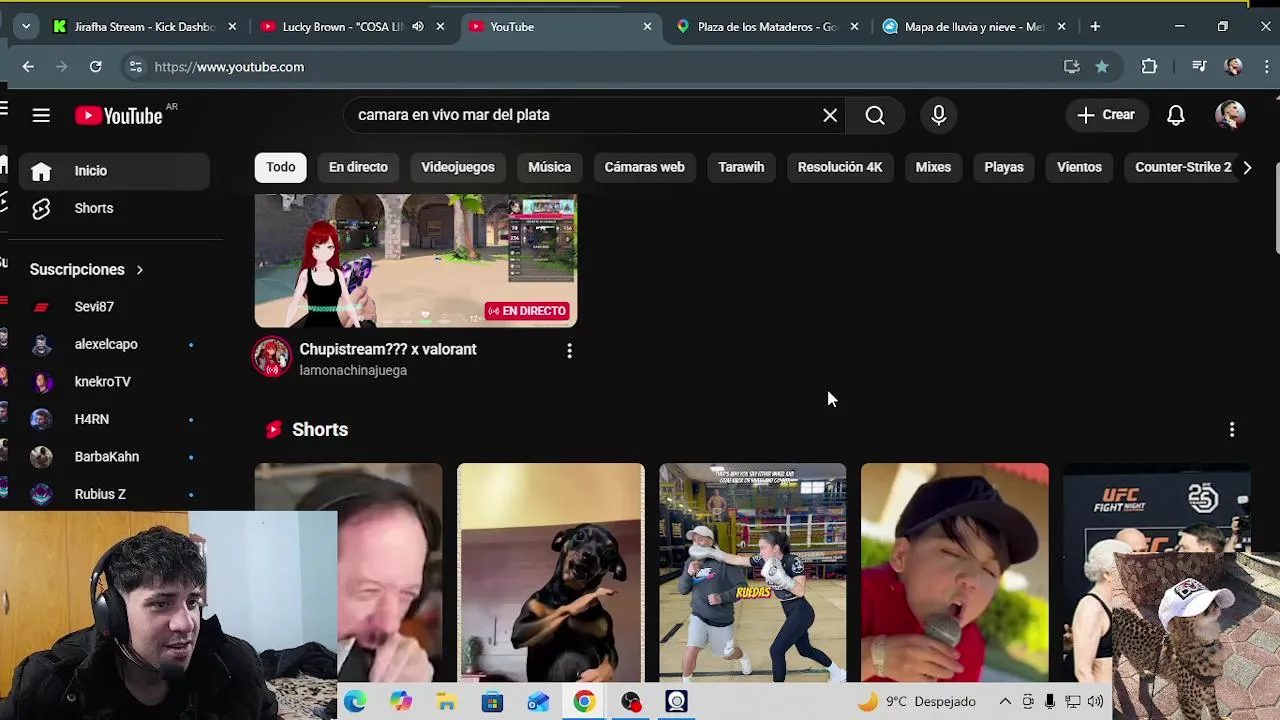Run search with the magnifier button
Viewport: 1280px width, 720px height.
[x=875, y=115]
